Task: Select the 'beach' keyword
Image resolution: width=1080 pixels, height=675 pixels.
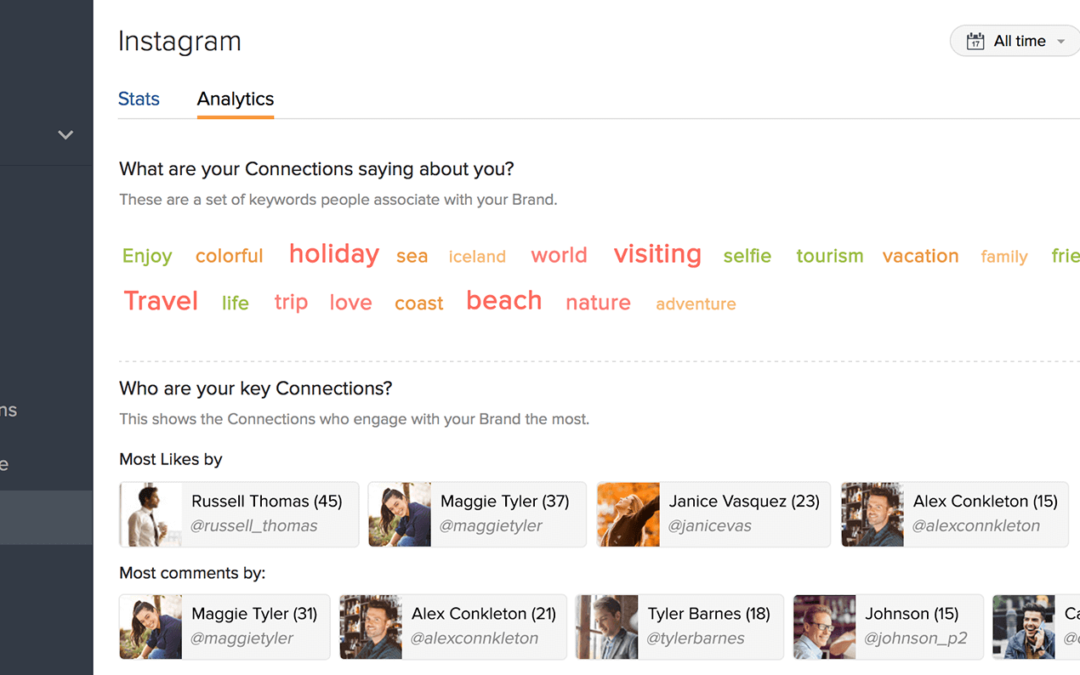Action: [504, 301]
